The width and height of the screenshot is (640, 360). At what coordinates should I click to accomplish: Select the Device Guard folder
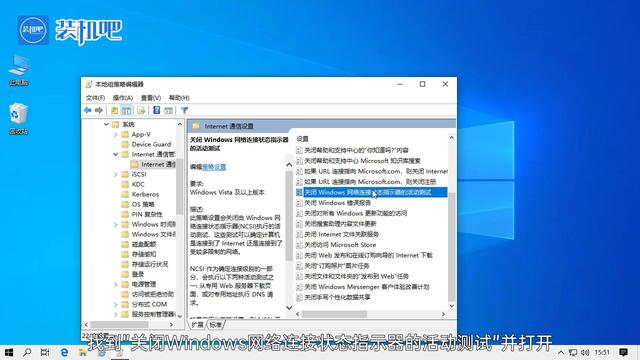click(147, 144)
